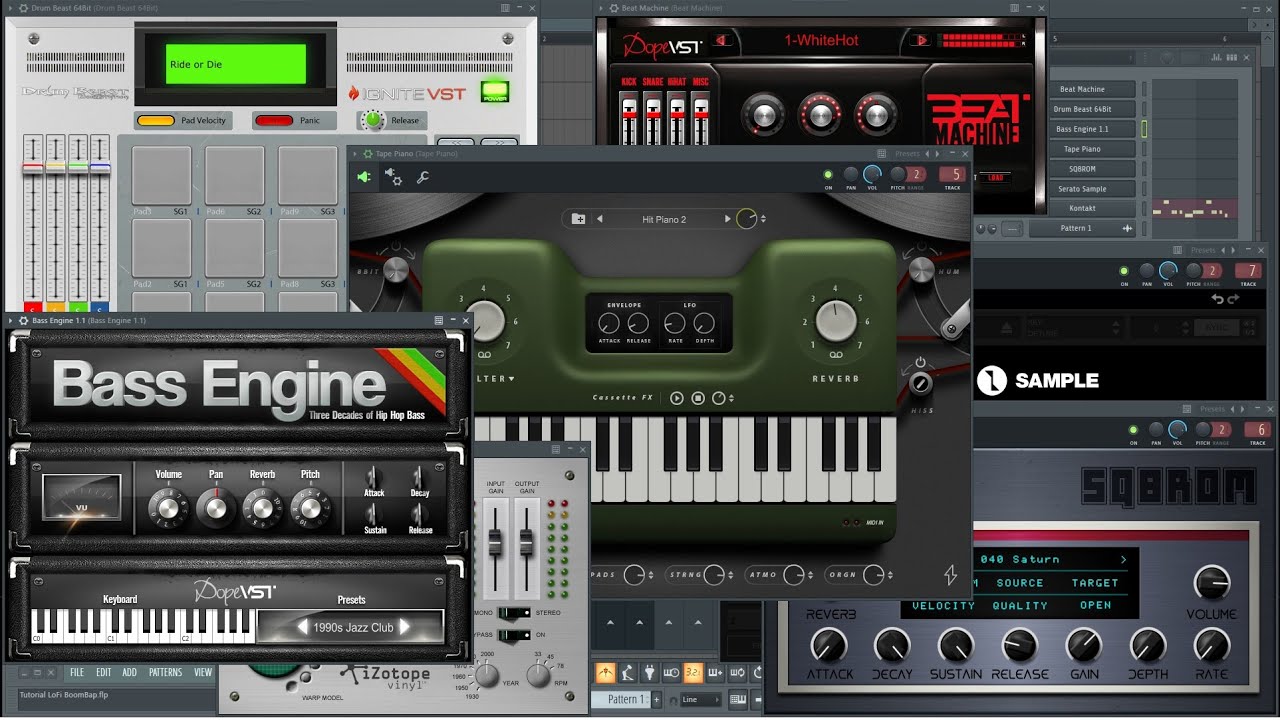Click the Pad Velocity button in Drum Beast
The width and height of the screenshot is (1280, 720).
tap(182, 120)
